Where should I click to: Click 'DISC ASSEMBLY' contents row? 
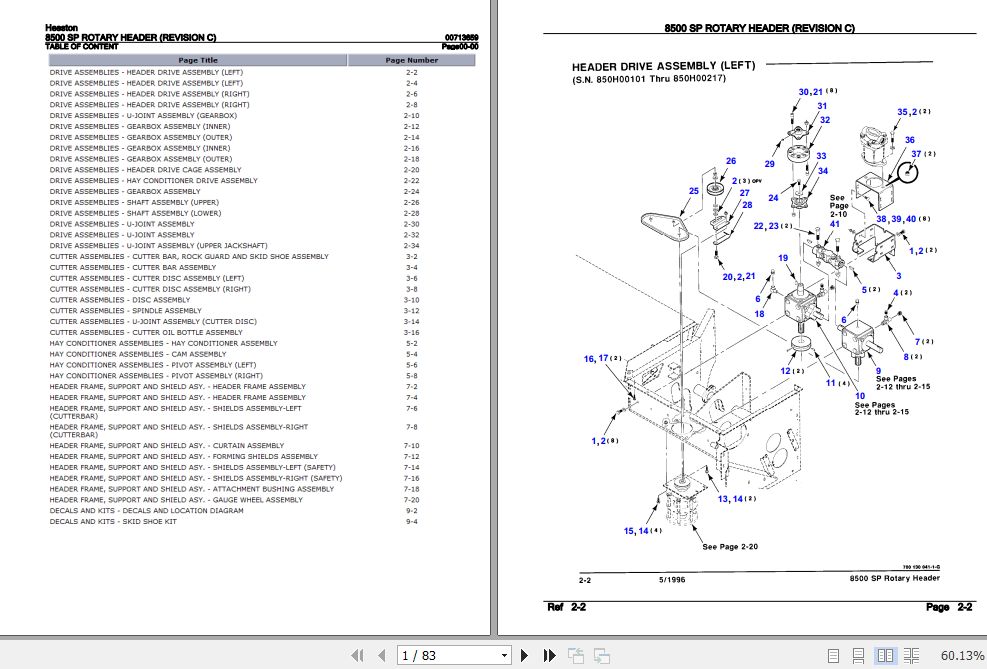pos(262,300)
